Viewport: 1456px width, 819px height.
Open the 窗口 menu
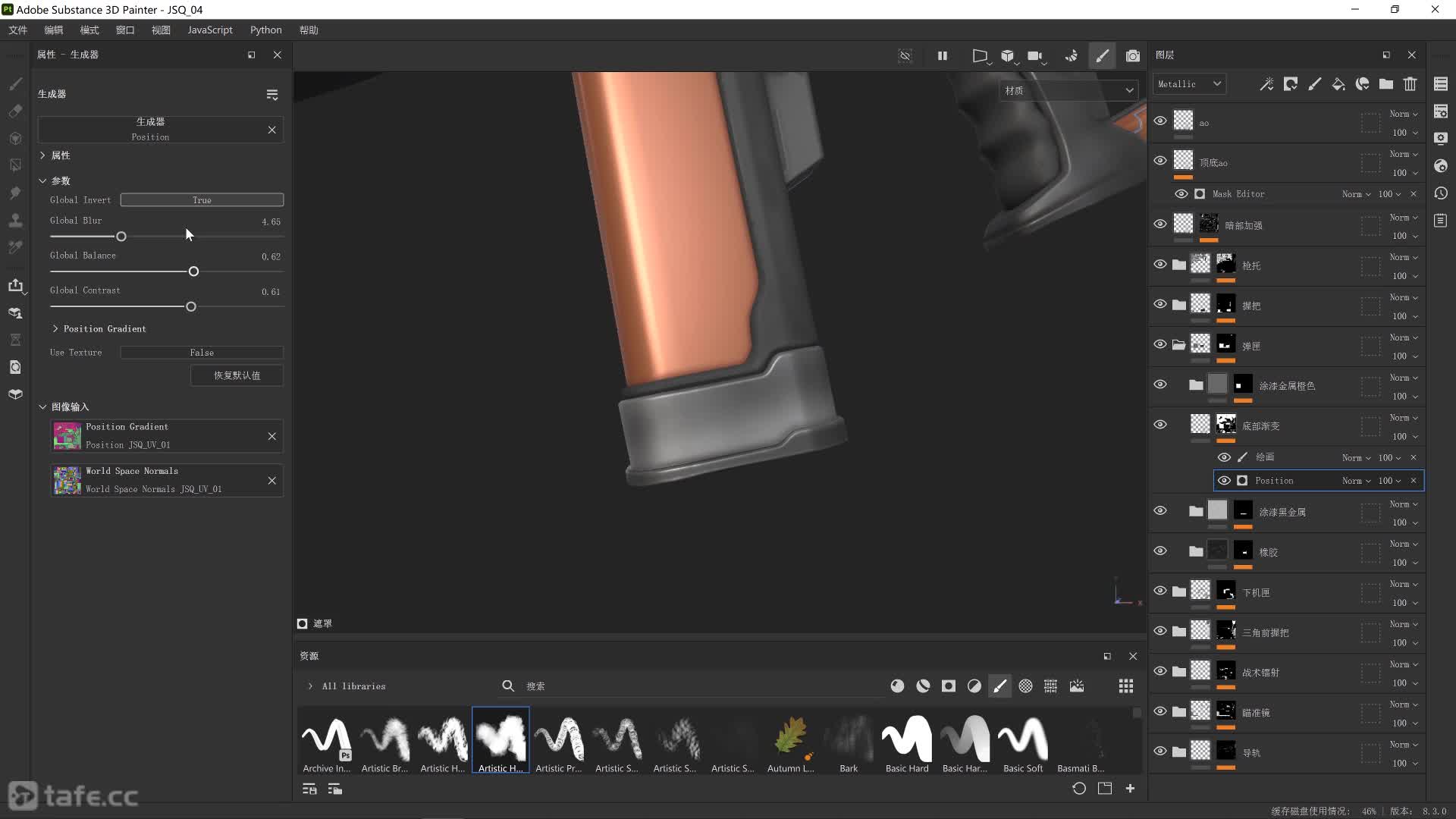[x=125, y=30]
